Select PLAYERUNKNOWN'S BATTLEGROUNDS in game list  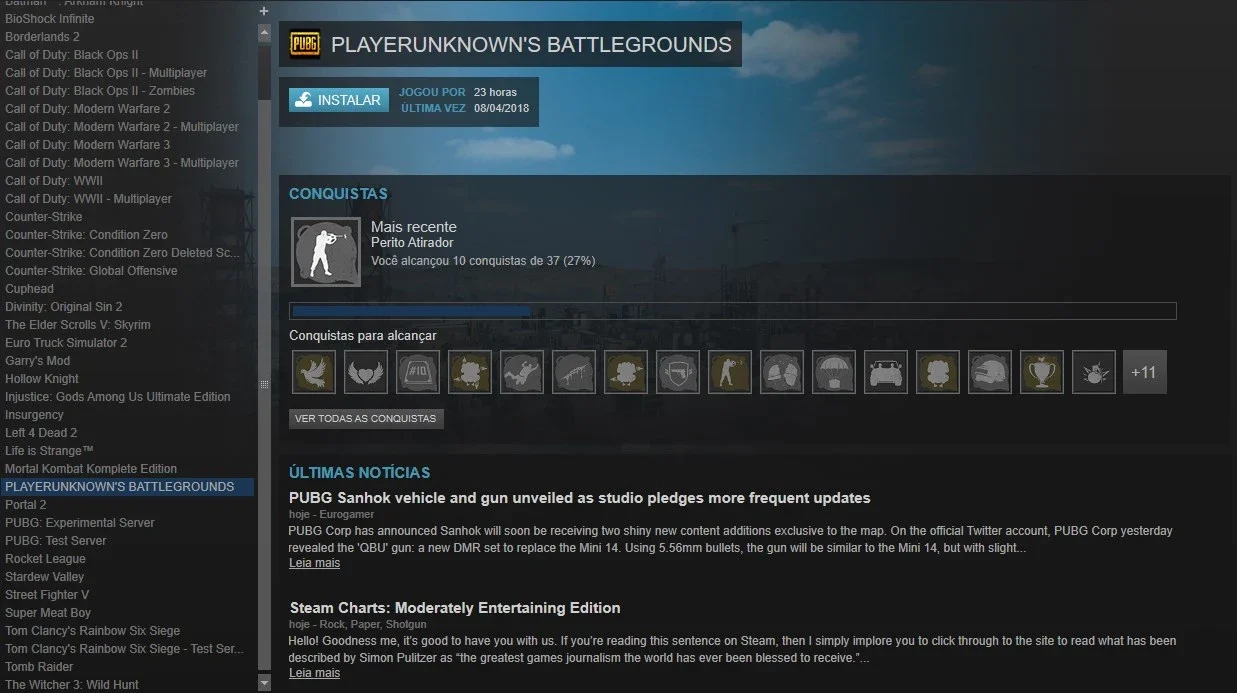point(127,487)
